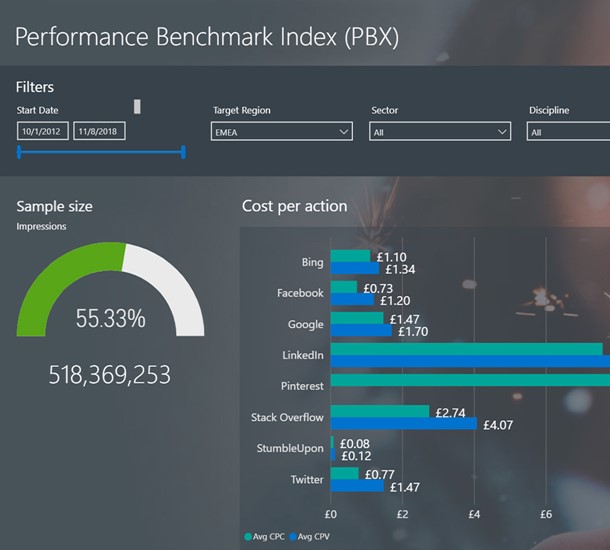
Task: Click the Sample size heading
Action: [x=54, y=206]
